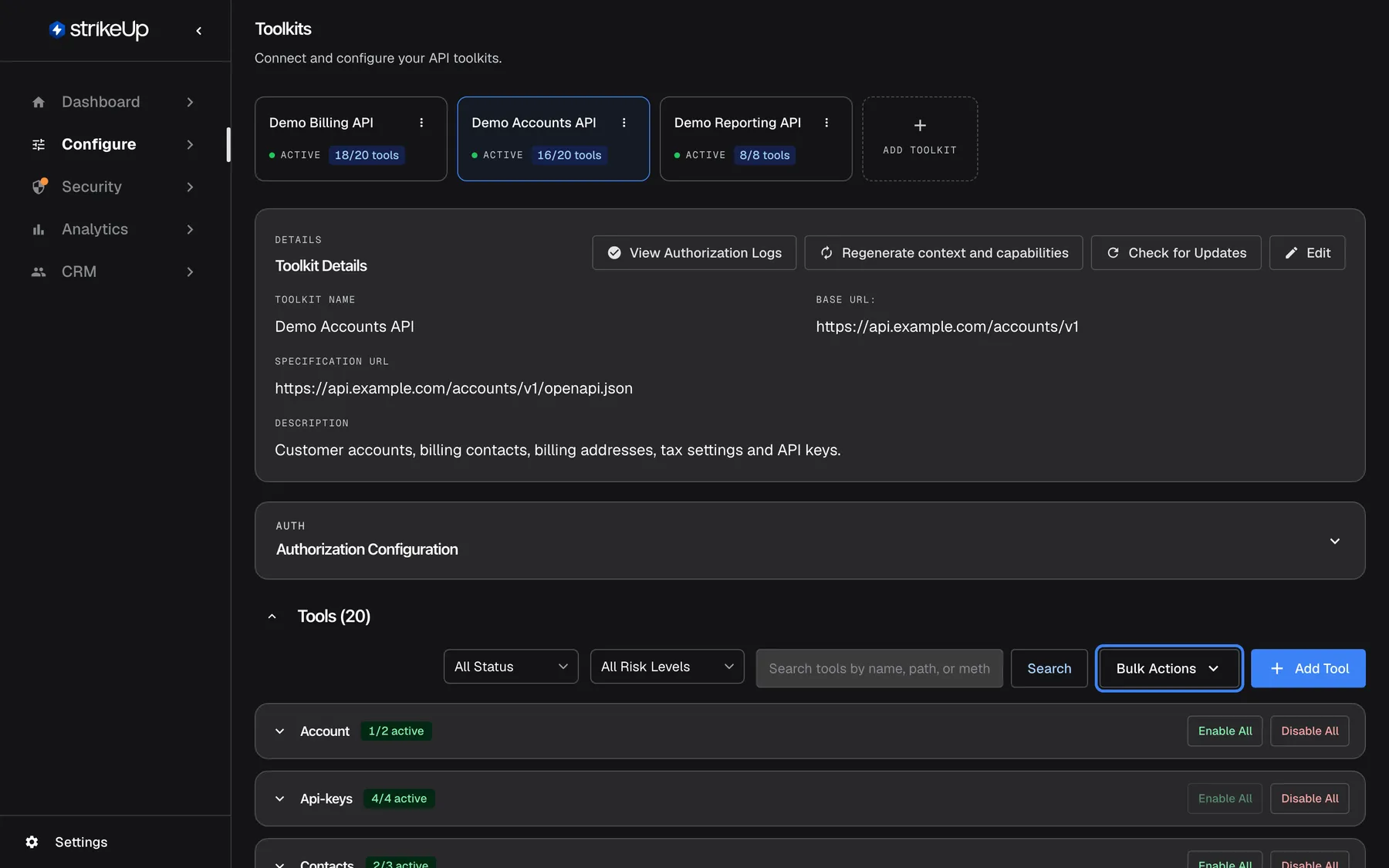This screenshot has width=1389, height=868.
Task: Click Regenerate context and capabilities
Action: (x=944, y=253)
